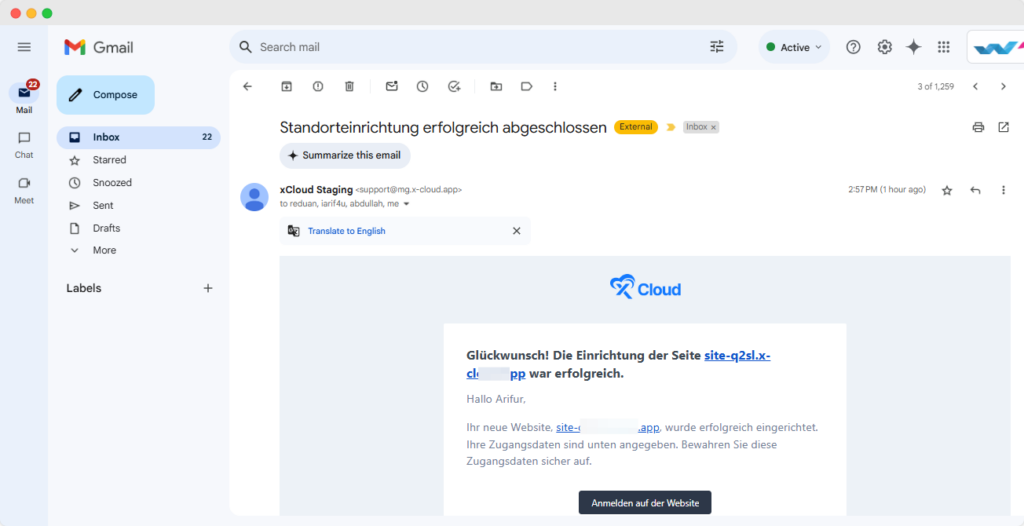Open the Sent folder
The height and width of the screenshot is (526, 1024).
pyautogui.click(x=103, y=205)
